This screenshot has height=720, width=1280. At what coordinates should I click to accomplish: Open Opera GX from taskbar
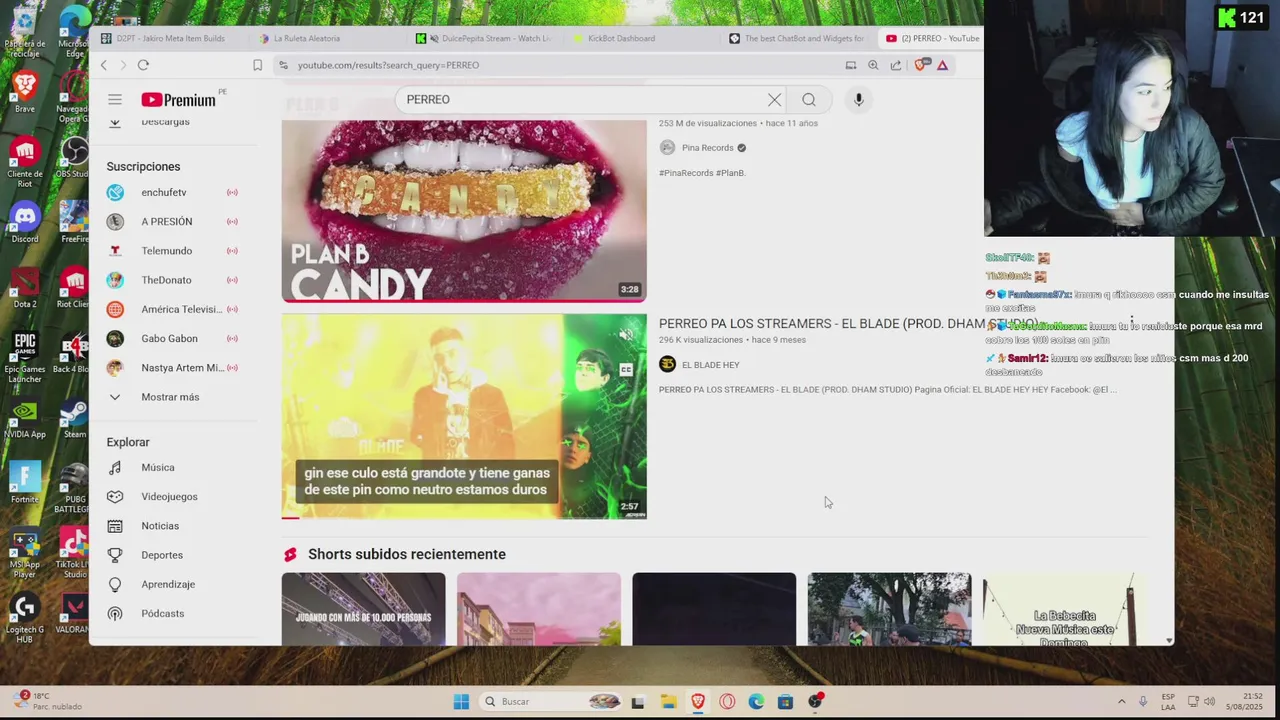727,702
